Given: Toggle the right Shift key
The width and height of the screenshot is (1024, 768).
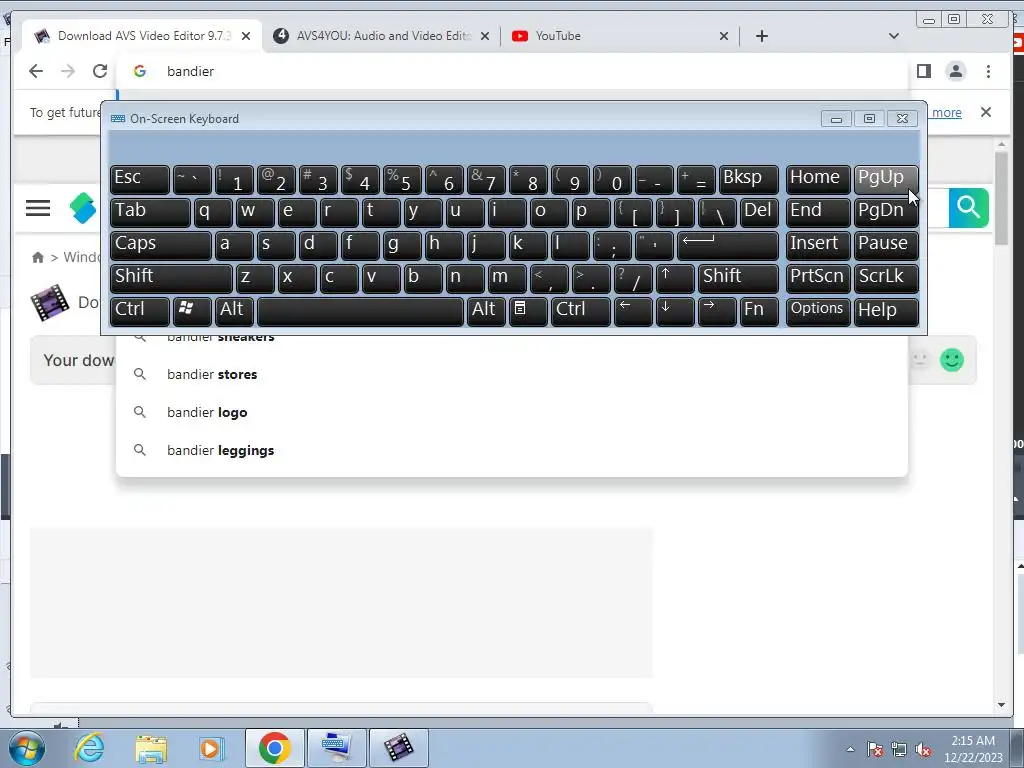Looking at the screenshot, I should tap(738, 278).
